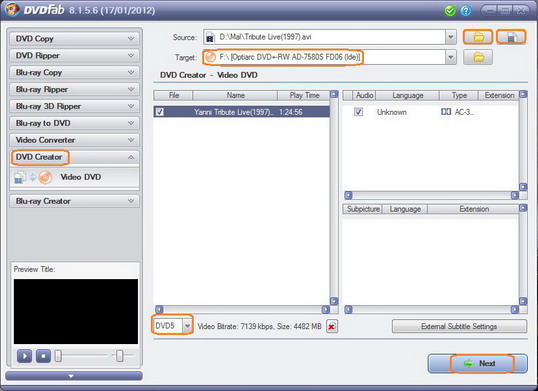
Task: Click the source file load icon
Action: coord(511,37)
